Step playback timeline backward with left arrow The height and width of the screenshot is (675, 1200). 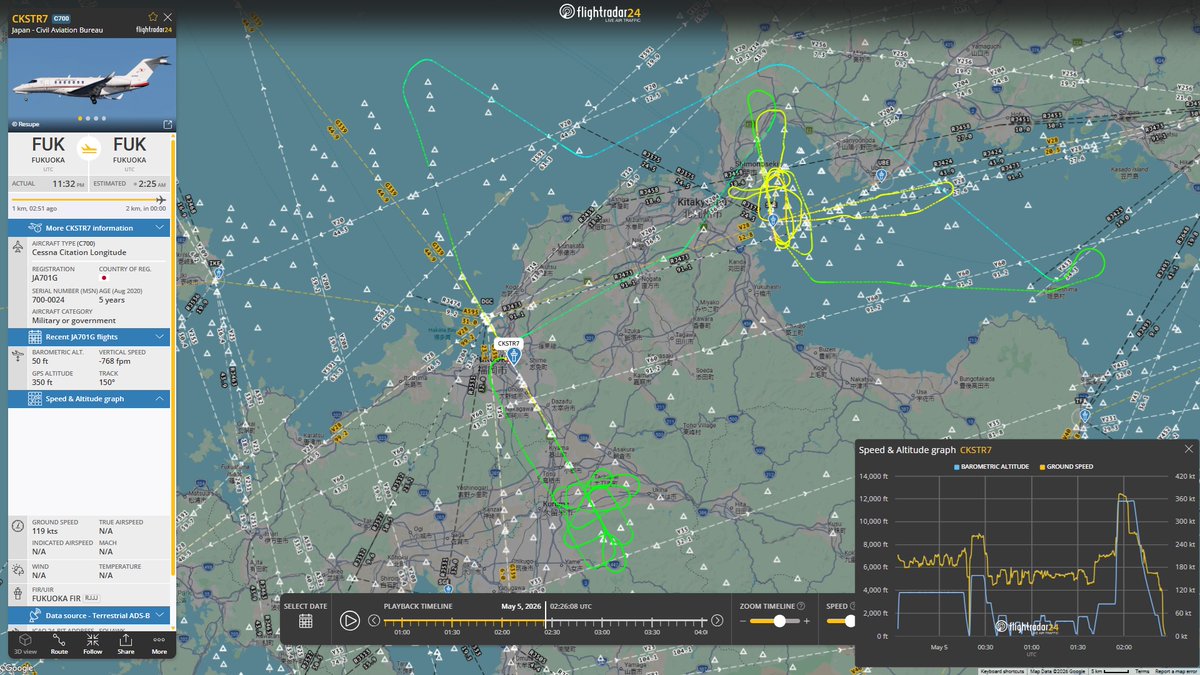(374, 620)
